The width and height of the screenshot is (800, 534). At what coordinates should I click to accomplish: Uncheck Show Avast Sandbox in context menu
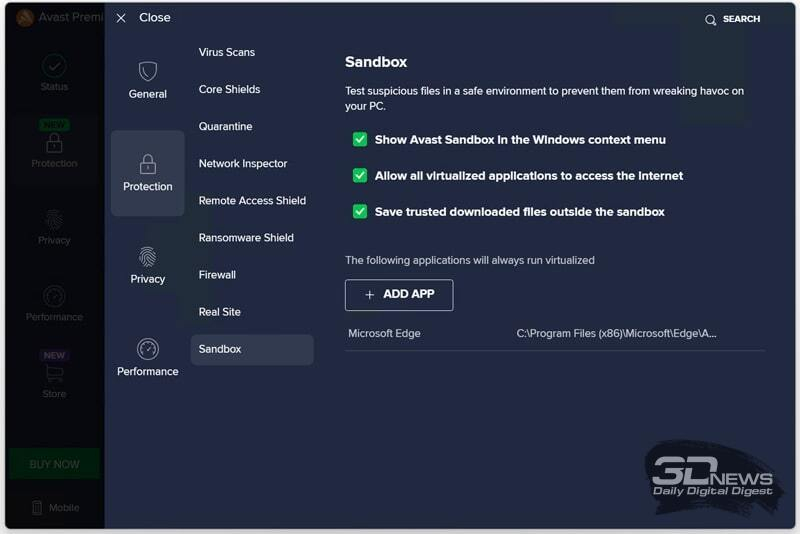pos(360,139)
